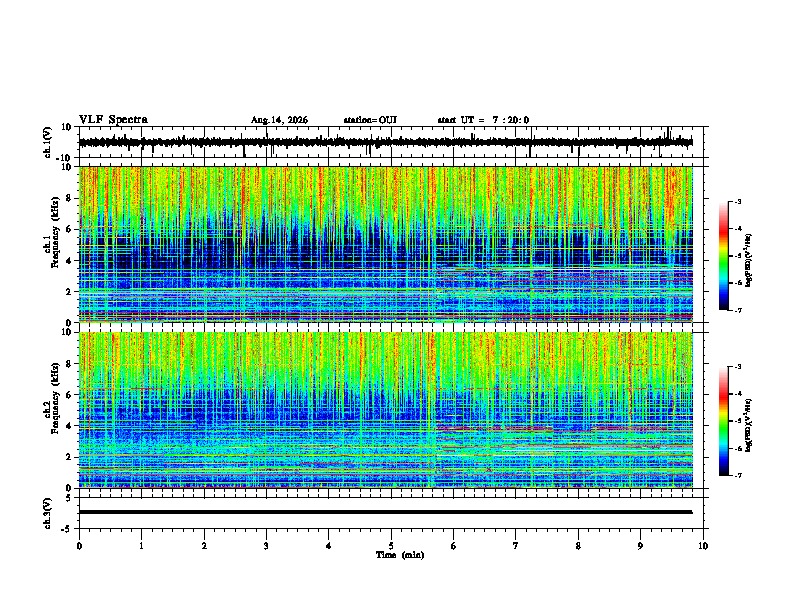Viewport: 792px width, 612px height.
Task: Click inside the ch.2 spectrogram panel
Action: pos(385,410)
